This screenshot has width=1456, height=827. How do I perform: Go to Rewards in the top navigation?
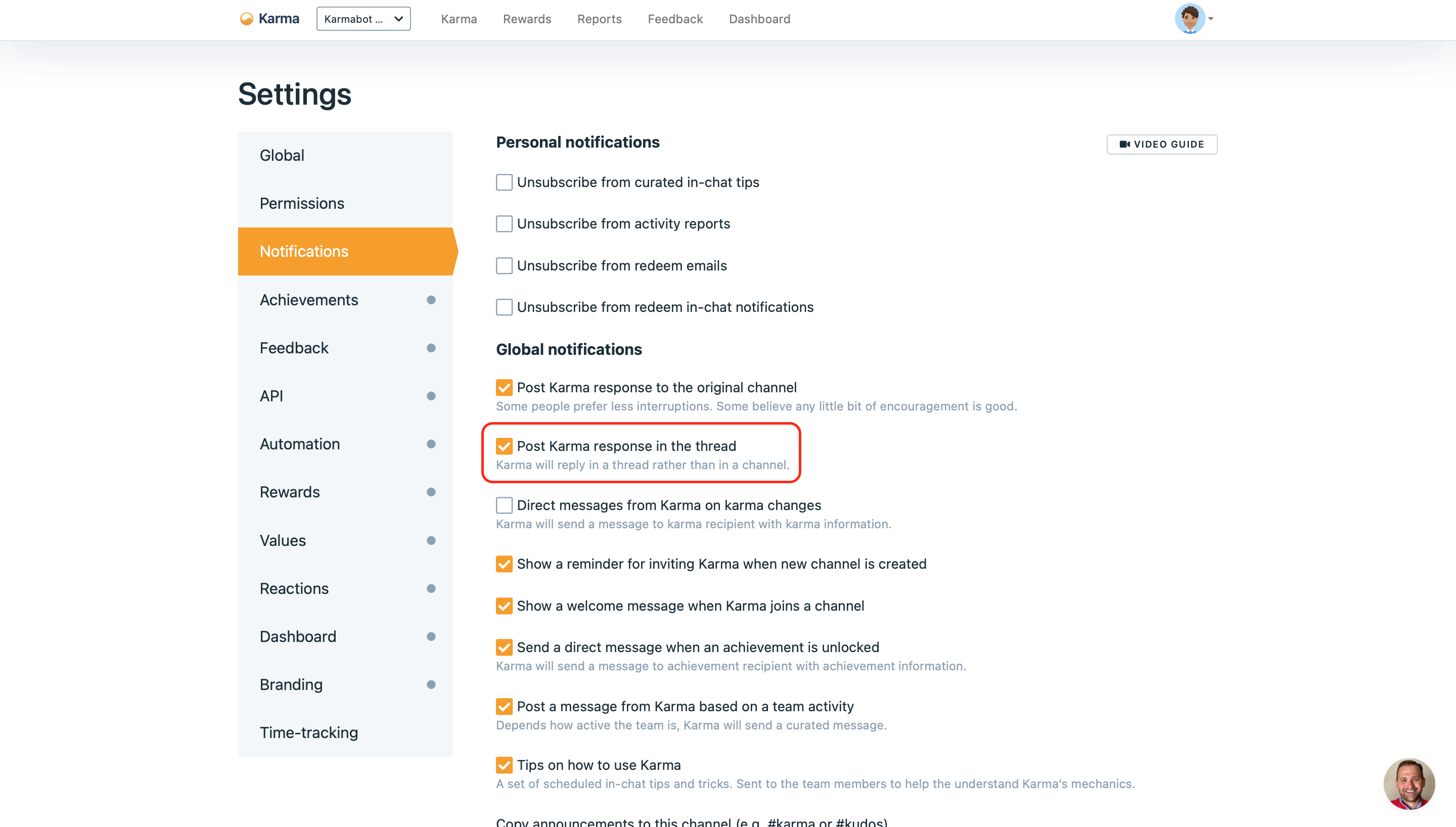(x=526, y=19)
